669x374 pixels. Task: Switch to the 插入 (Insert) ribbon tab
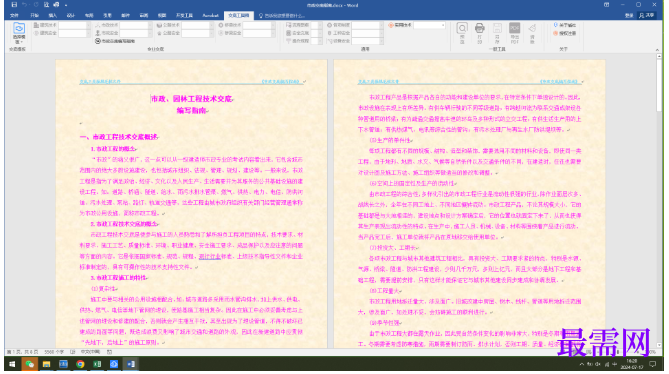point(52,15)
